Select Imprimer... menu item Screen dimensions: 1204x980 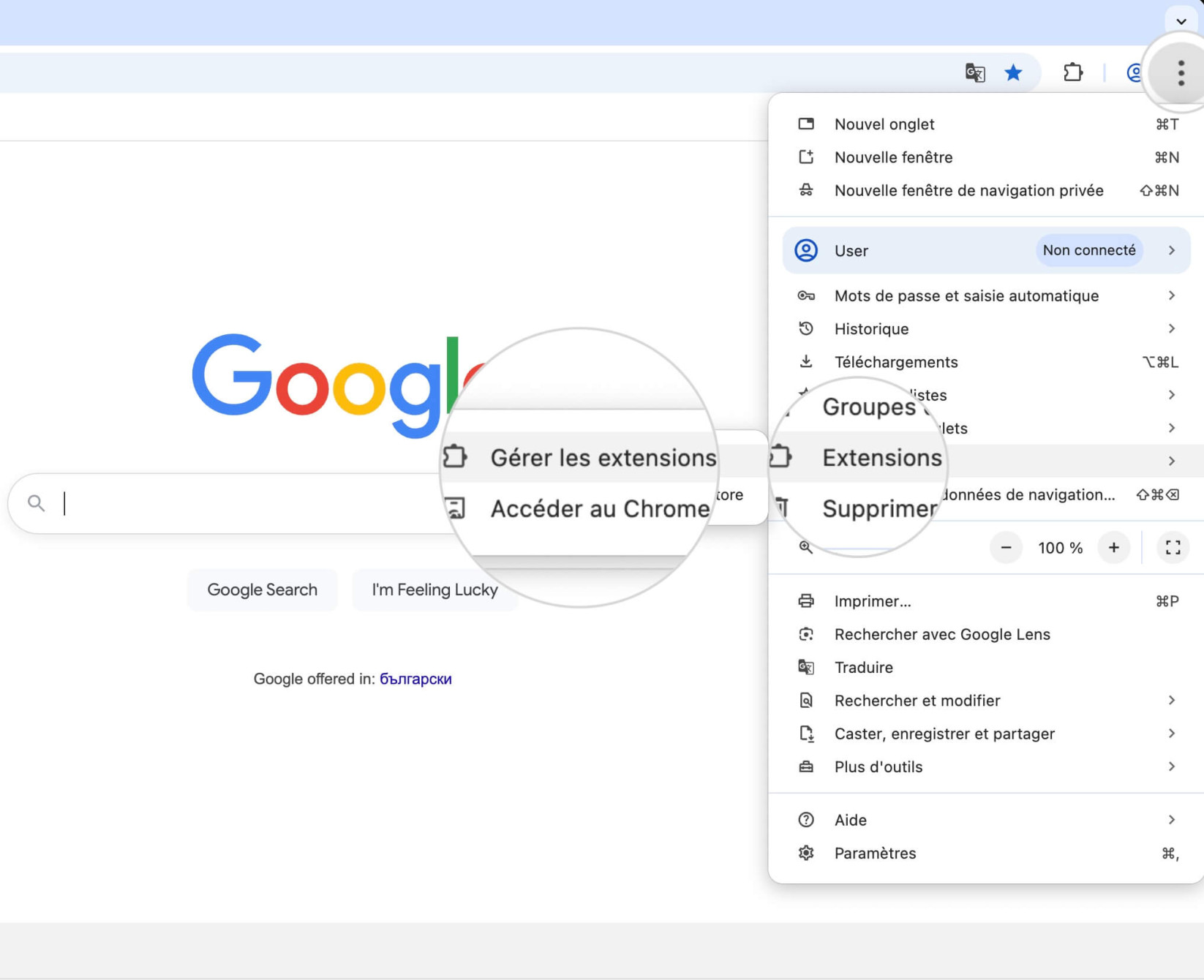[x=986, y=601]
